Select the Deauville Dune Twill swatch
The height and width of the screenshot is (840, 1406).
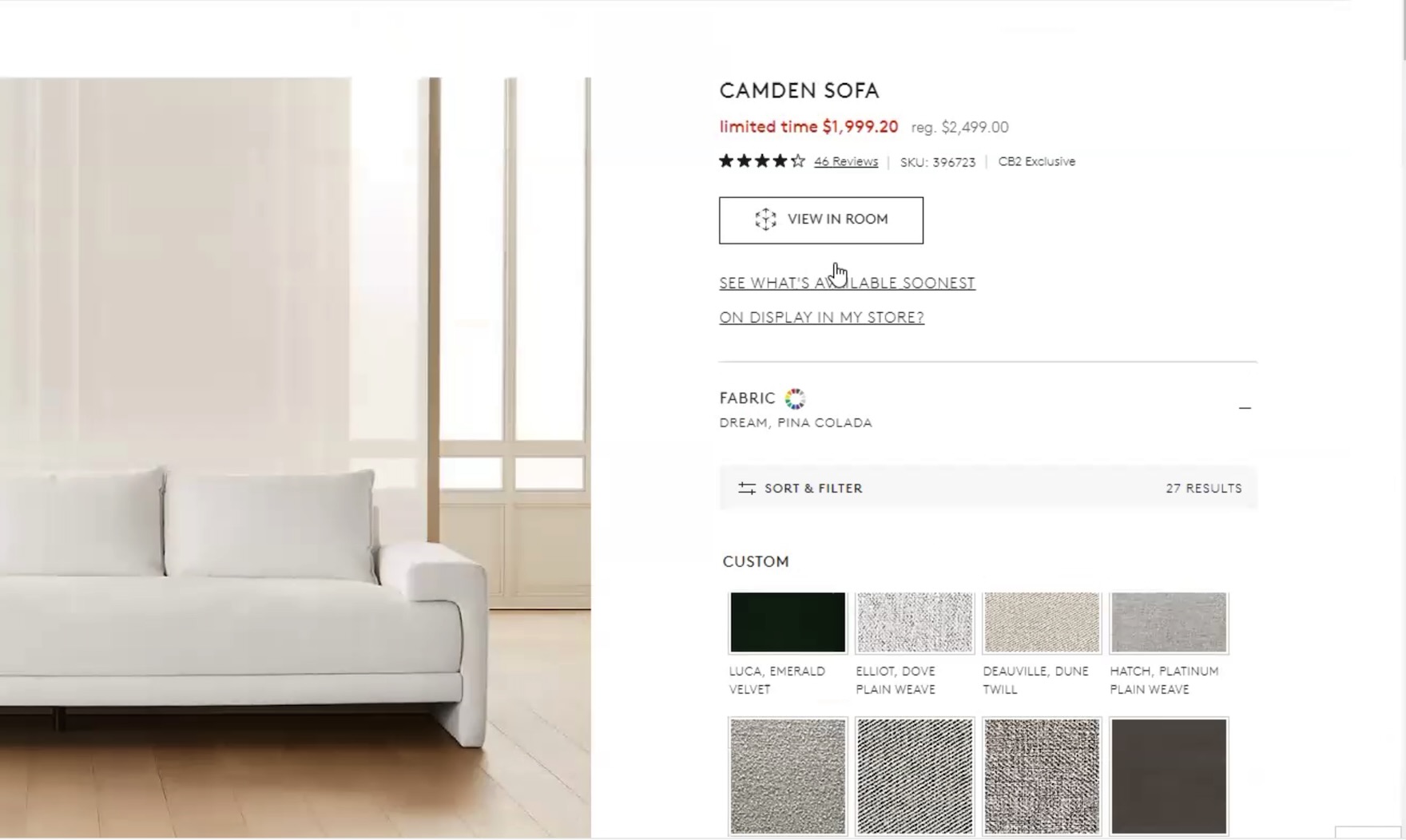point(1042,623)
